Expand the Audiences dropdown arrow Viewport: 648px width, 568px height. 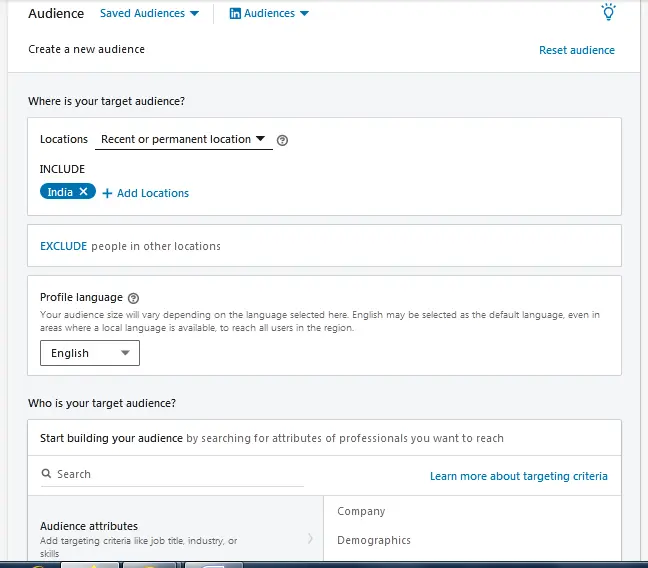click(304, 14)
